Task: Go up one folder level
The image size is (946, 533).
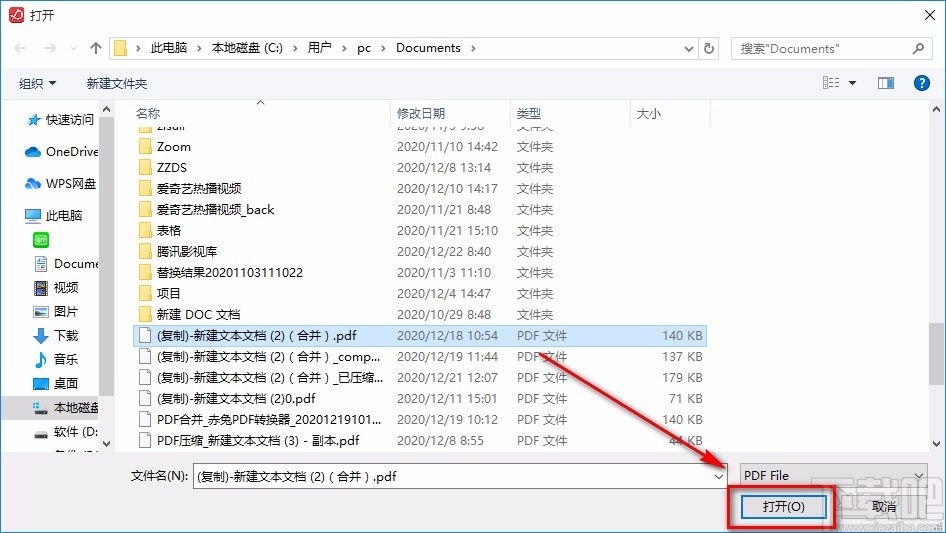Action: pyautogui.click(x=95, y=48)
